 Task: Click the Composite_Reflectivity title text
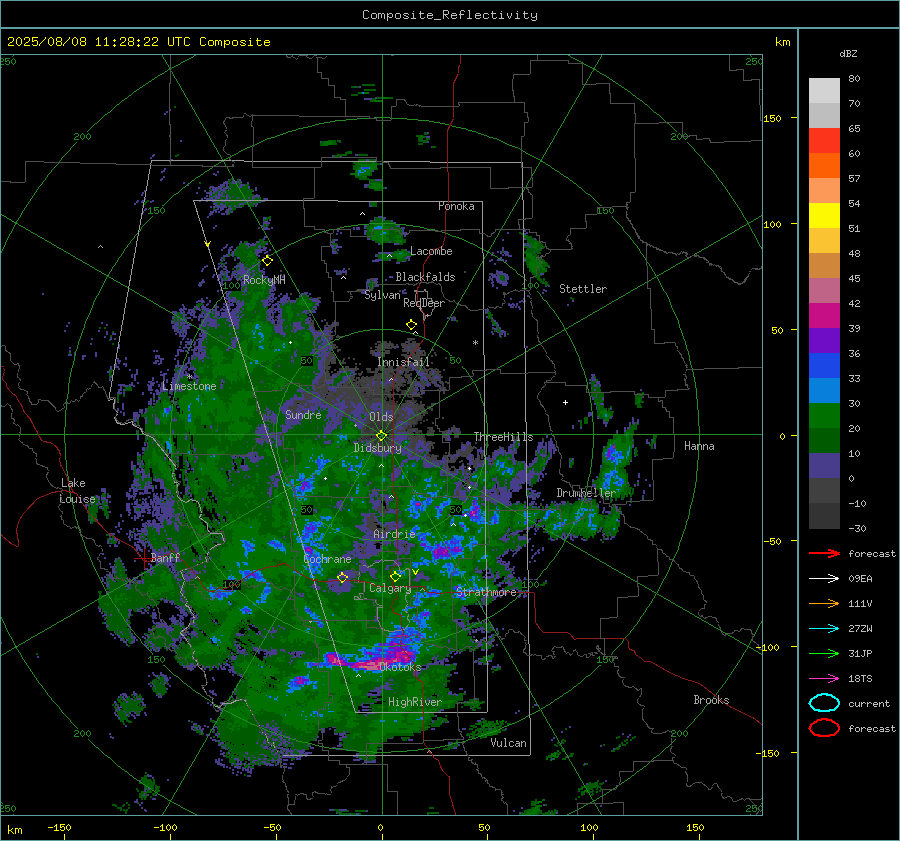click(449, 15)
